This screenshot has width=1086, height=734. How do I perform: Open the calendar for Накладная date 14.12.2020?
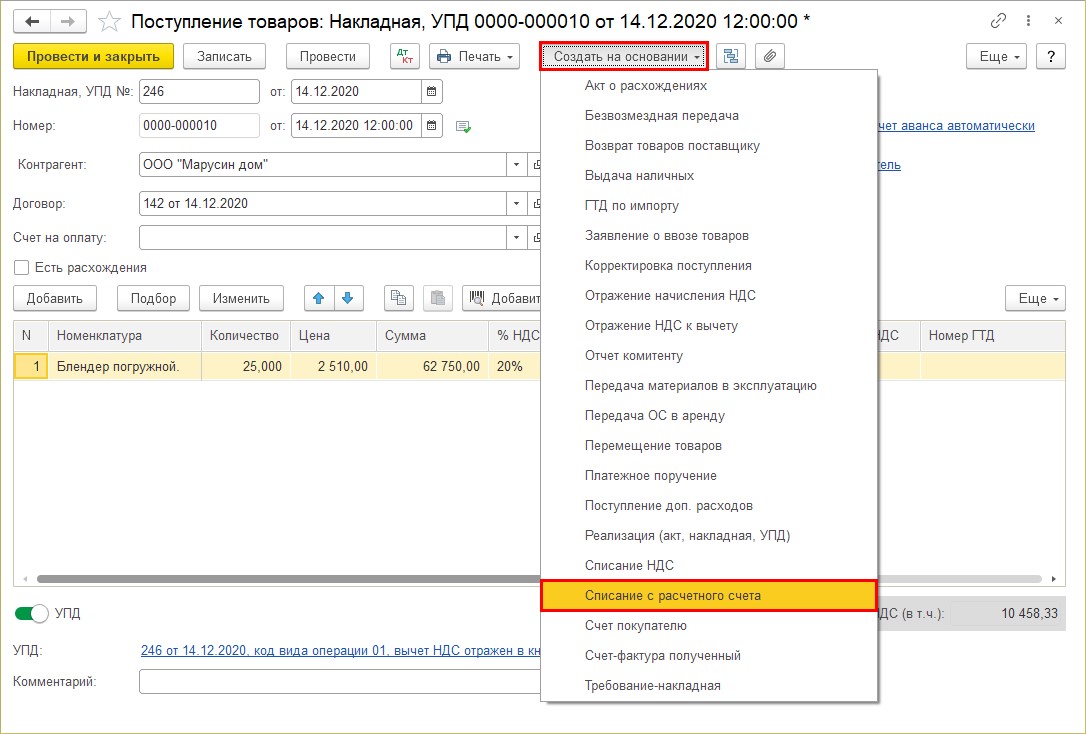coord(431,91)
